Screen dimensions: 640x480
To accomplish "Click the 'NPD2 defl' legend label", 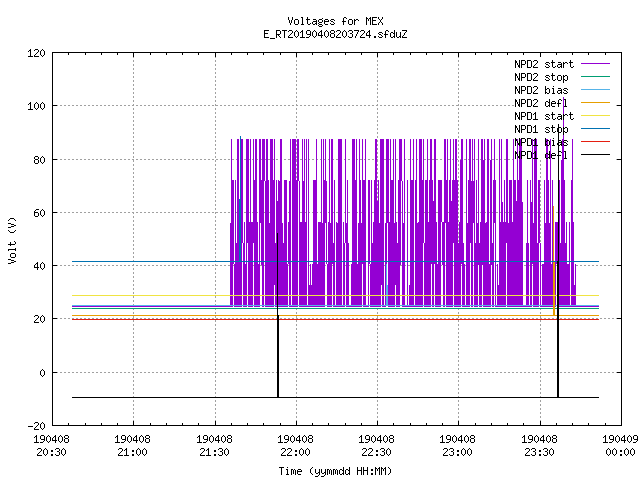I will click(x=541, y=103).
